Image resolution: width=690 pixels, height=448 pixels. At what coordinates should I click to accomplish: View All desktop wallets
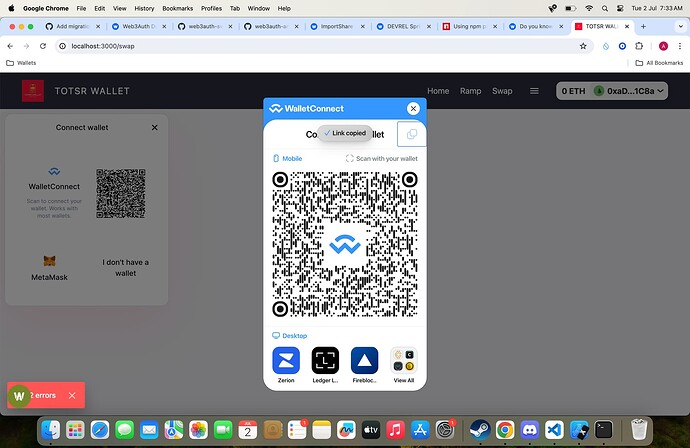pos(404,365)
